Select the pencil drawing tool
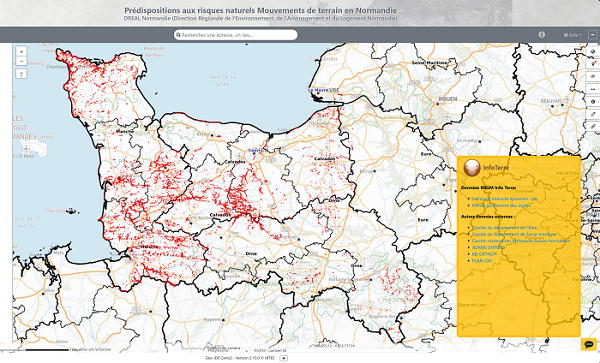Image resolution: width=600 pixels, height=363 pixels. tap(593, 114)
